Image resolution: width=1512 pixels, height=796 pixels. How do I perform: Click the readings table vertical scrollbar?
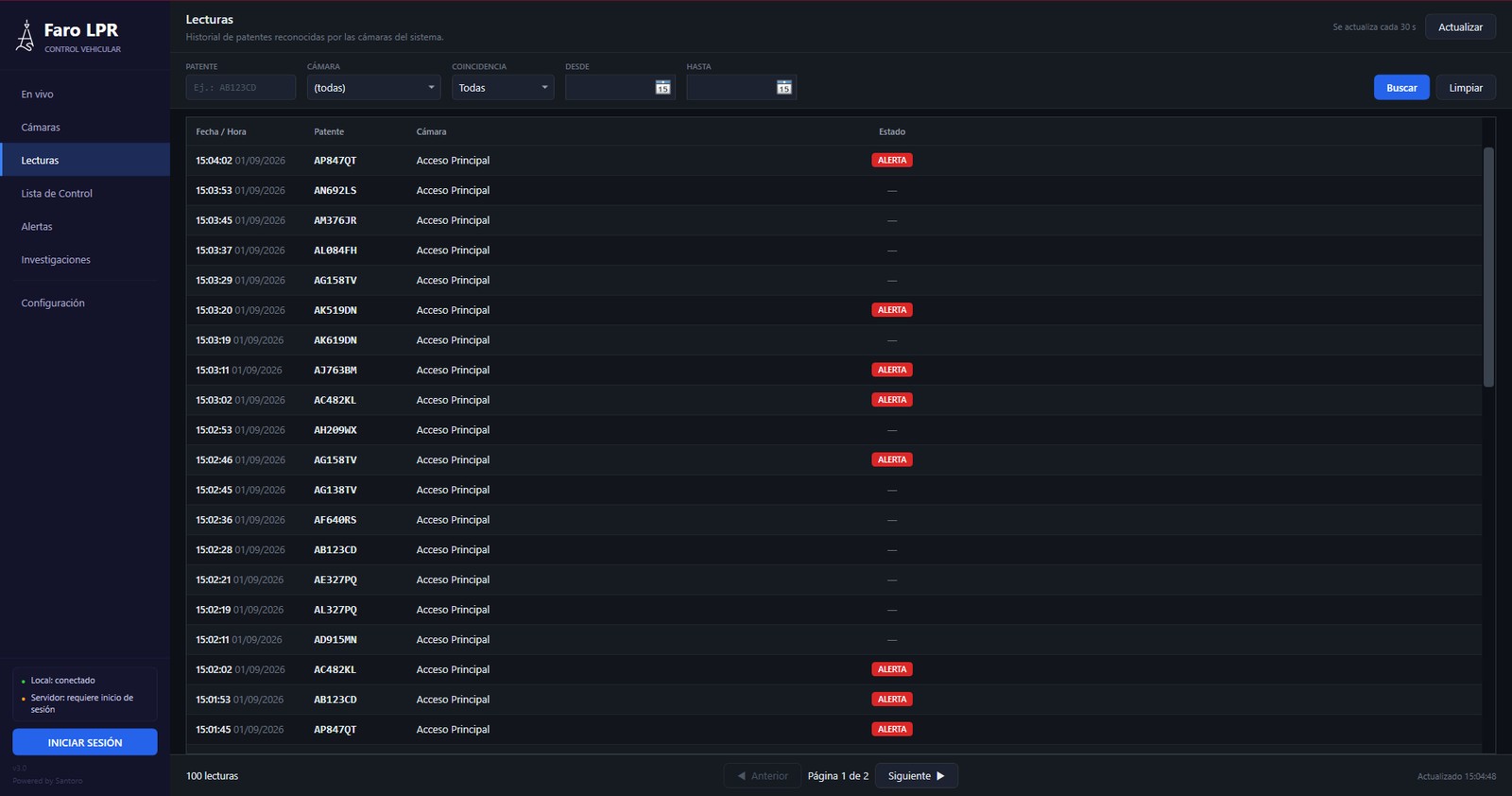pyautogui.click(x=1488, y=267)
